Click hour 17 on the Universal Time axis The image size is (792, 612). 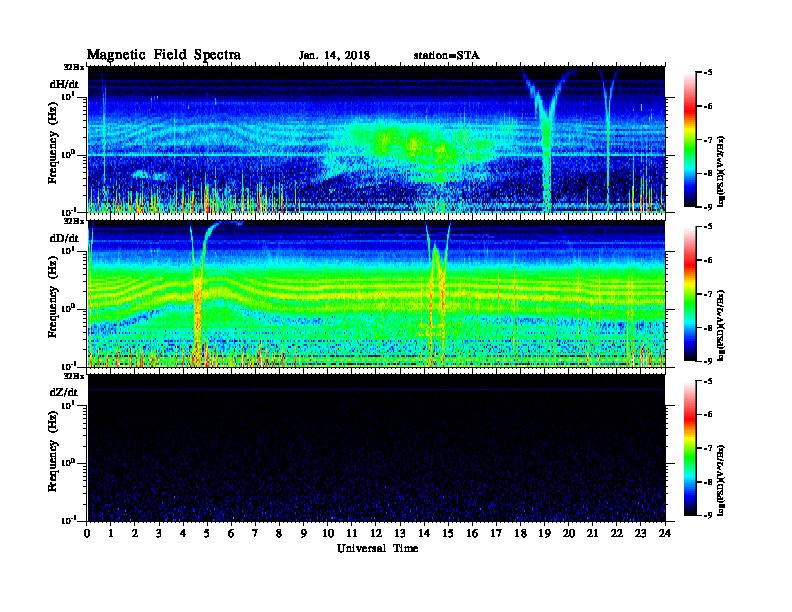tap(496, 534)
